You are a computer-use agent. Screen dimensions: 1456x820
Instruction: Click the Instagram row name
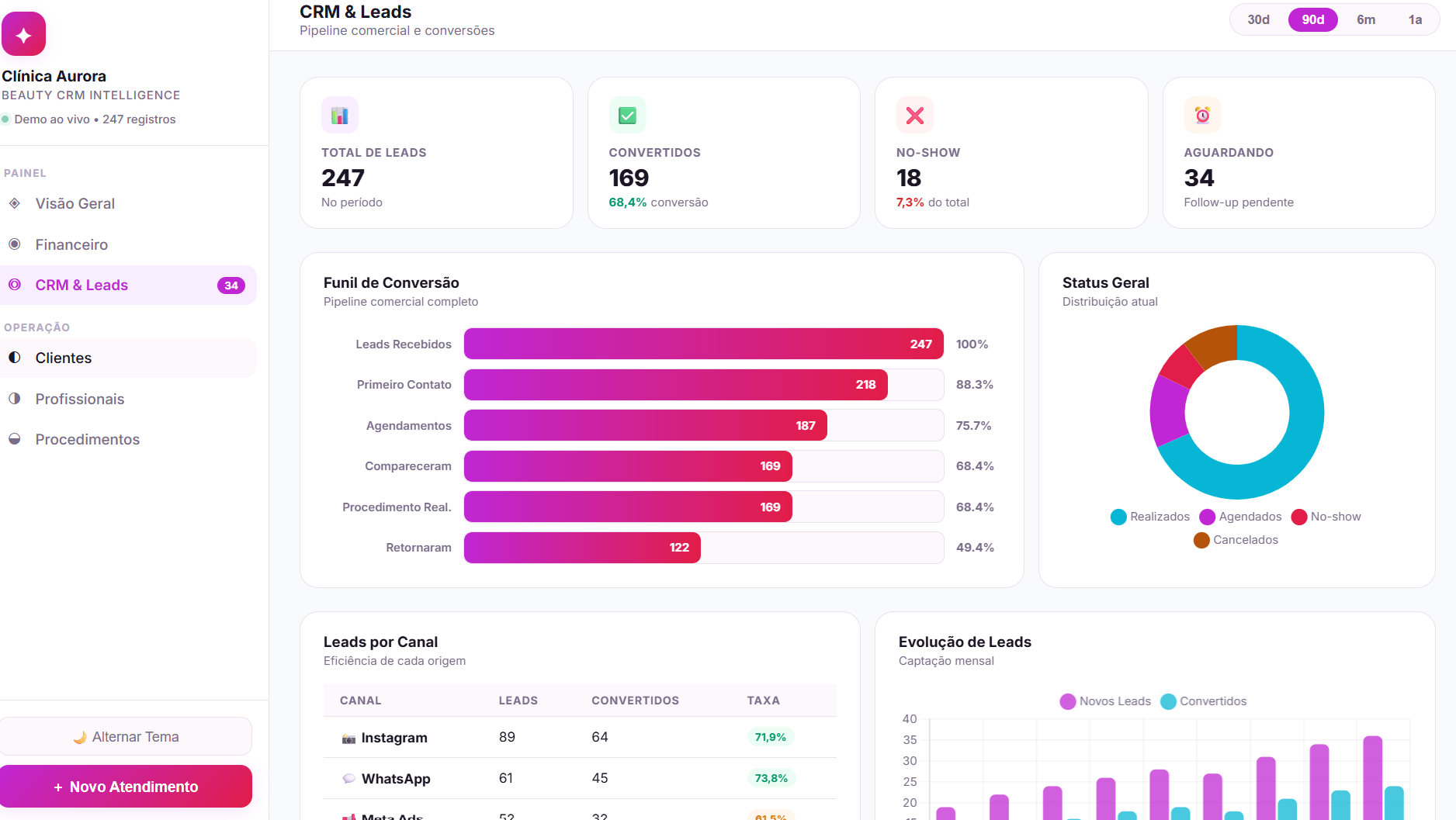(394, 738)
